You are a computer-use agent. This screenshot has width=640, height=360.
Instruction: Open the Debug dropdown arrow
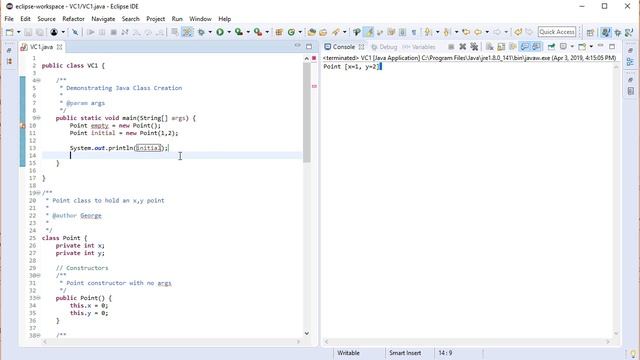pyautogui.click(x=209, y=32)
